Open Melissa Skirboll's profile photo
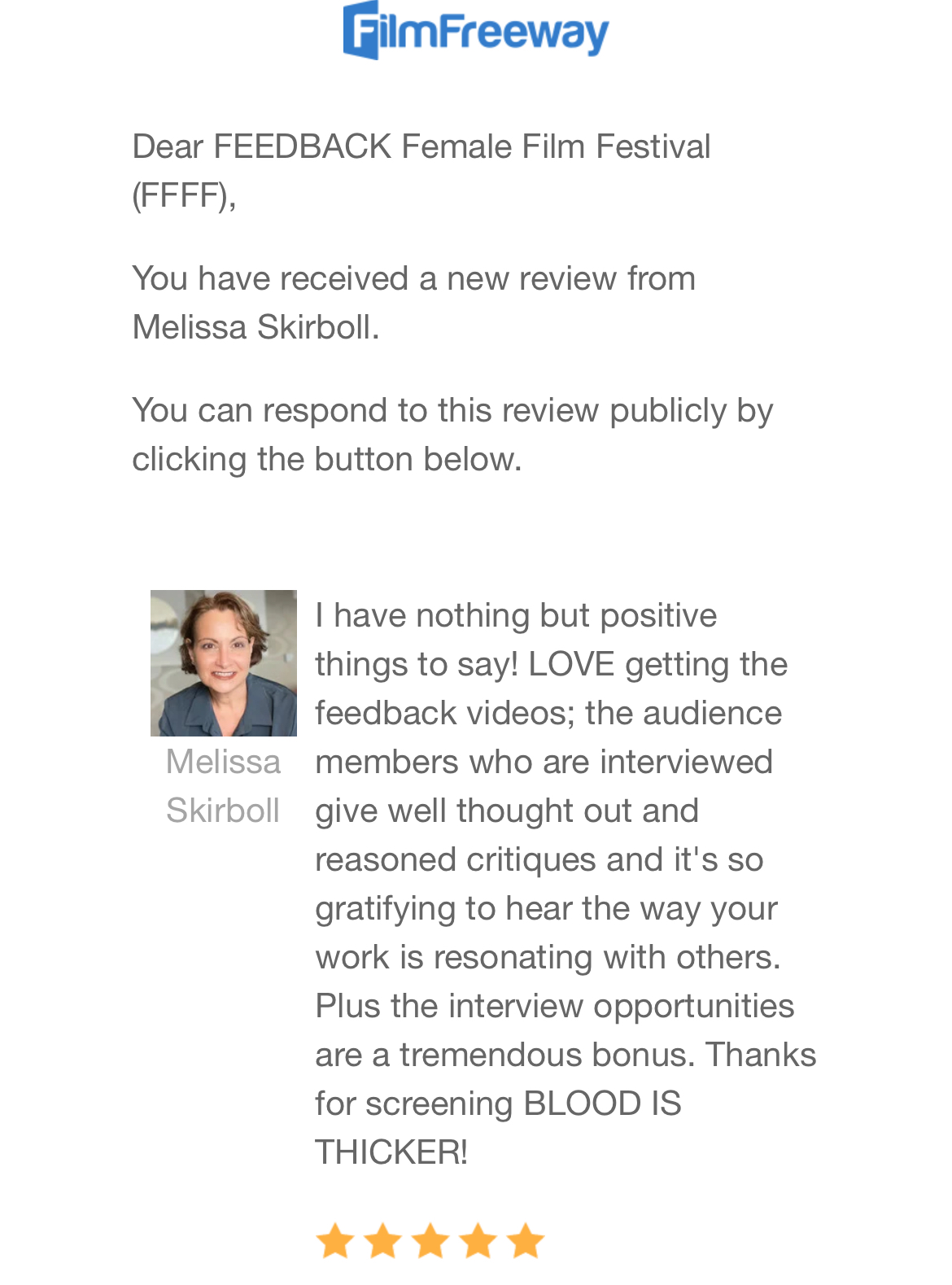This screenshot has height=1285, width=952. point(224,662)
